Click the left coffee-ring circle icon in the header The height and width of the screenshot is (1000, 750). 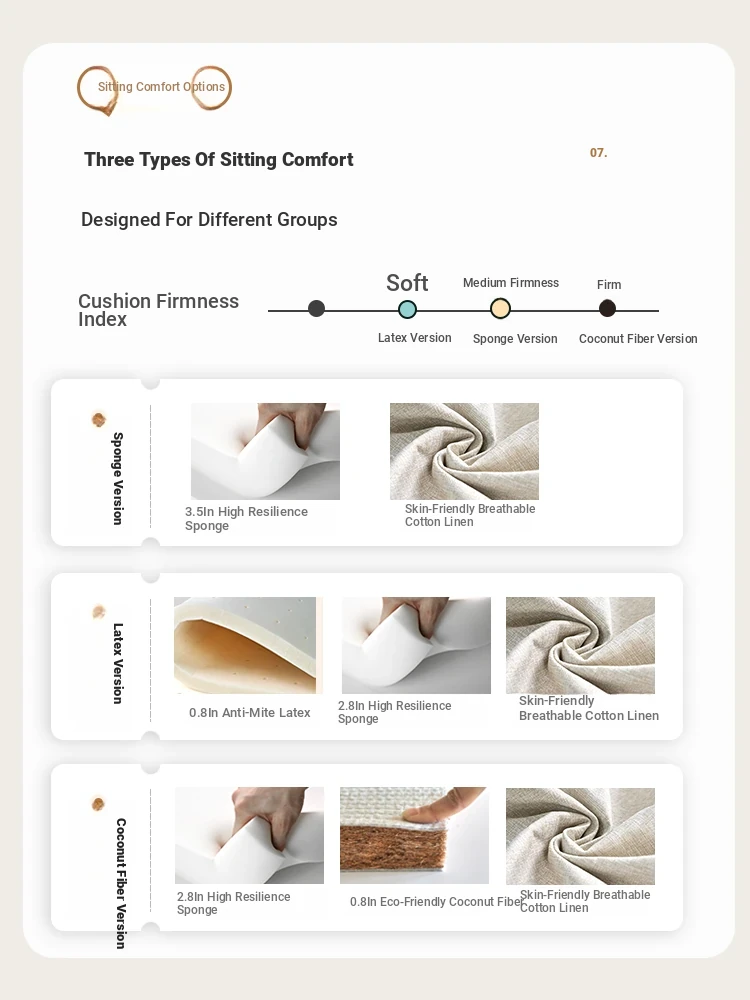98,89
